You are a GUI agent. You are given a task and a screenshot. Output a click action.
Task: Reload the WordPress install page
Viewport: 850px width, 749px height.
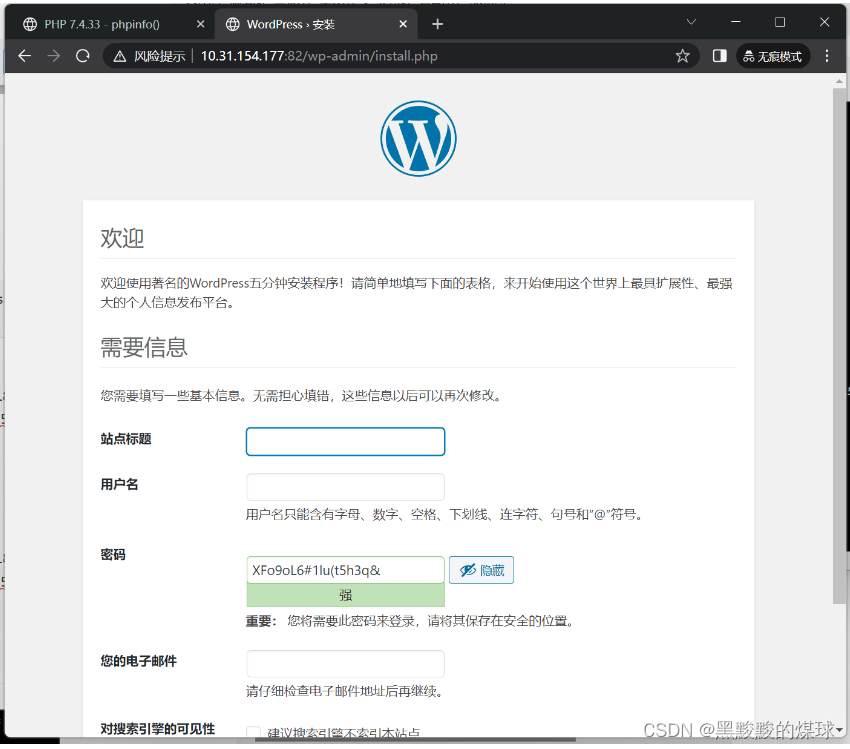click(x=83, y=56)
